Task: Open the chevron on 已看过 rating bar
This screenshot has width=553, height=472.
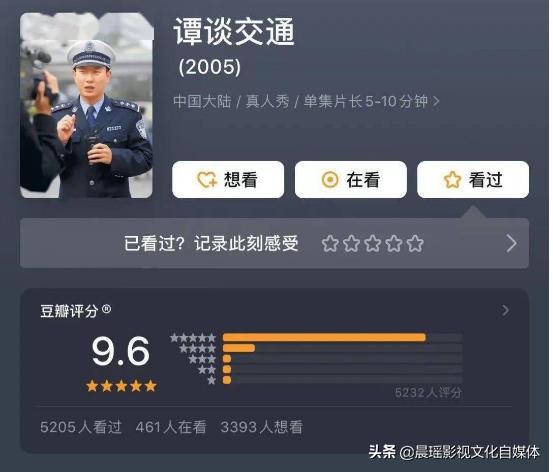Action: [x=511, y=243]
